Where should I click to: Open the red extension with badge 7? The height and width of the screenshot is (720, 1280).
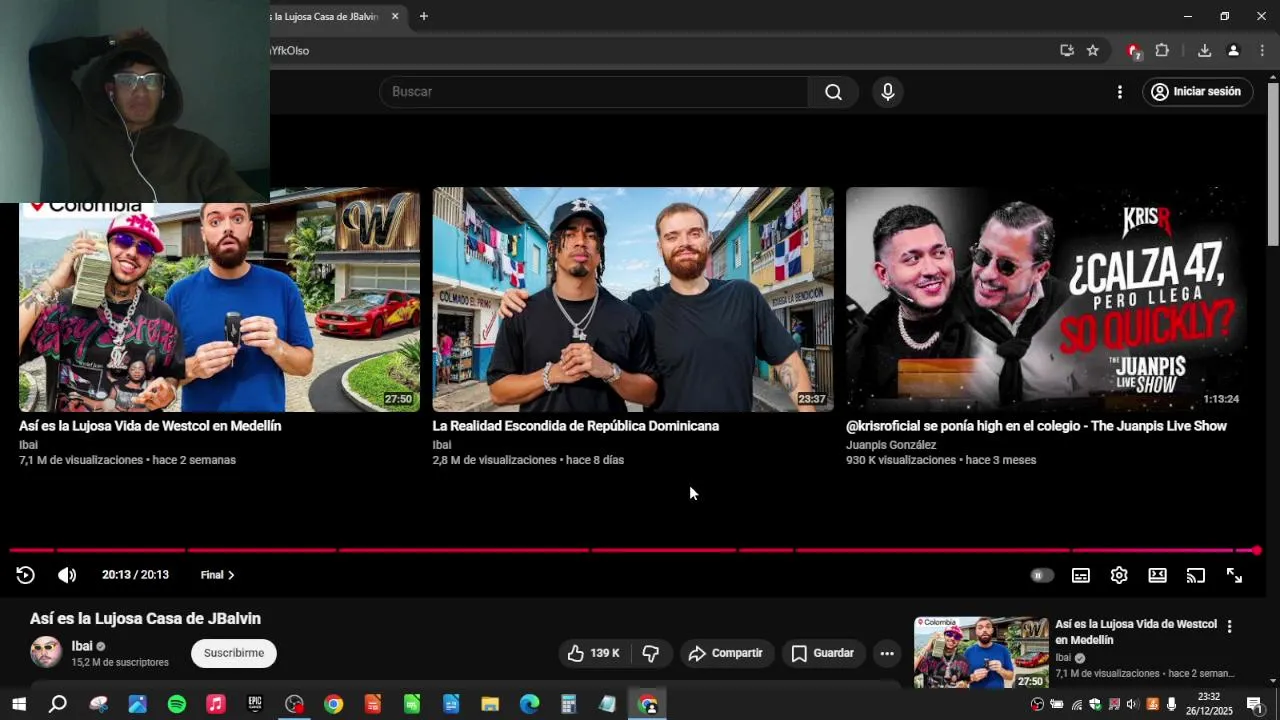pos(1133,50)
